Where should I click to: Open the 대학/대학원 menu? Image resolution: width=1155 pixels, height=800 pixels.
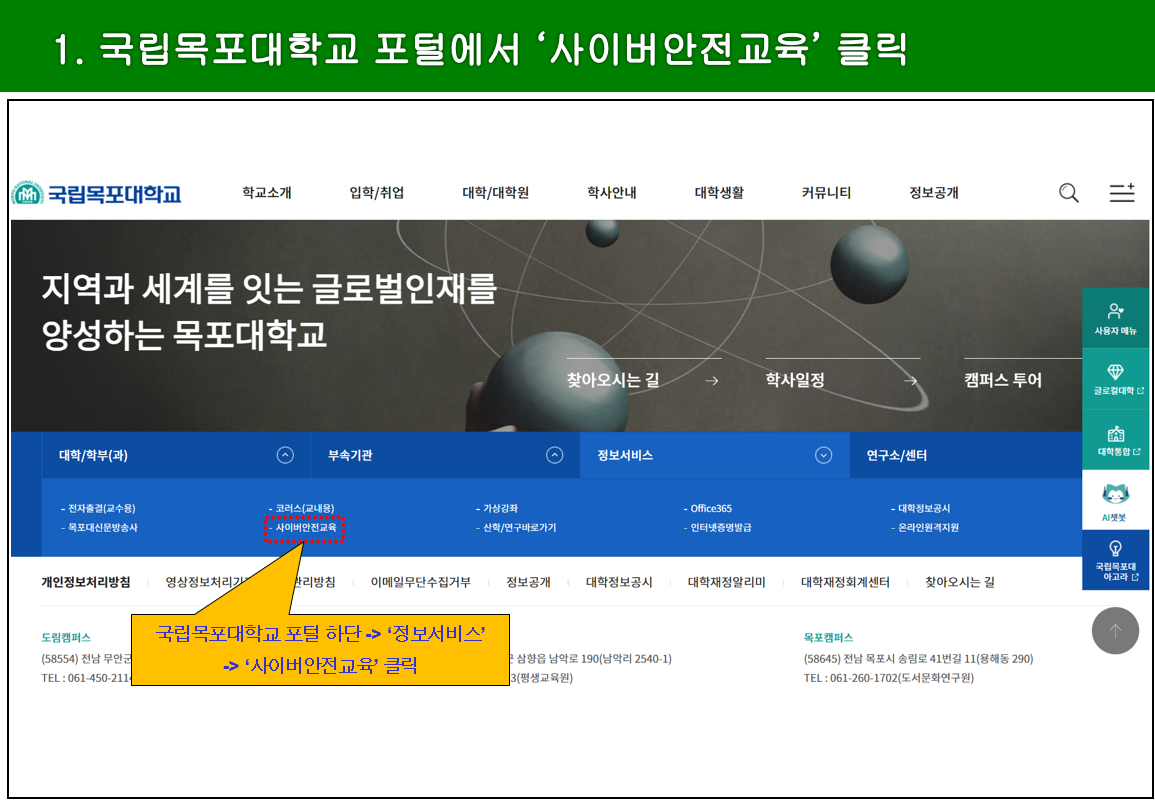pos(496,193)
